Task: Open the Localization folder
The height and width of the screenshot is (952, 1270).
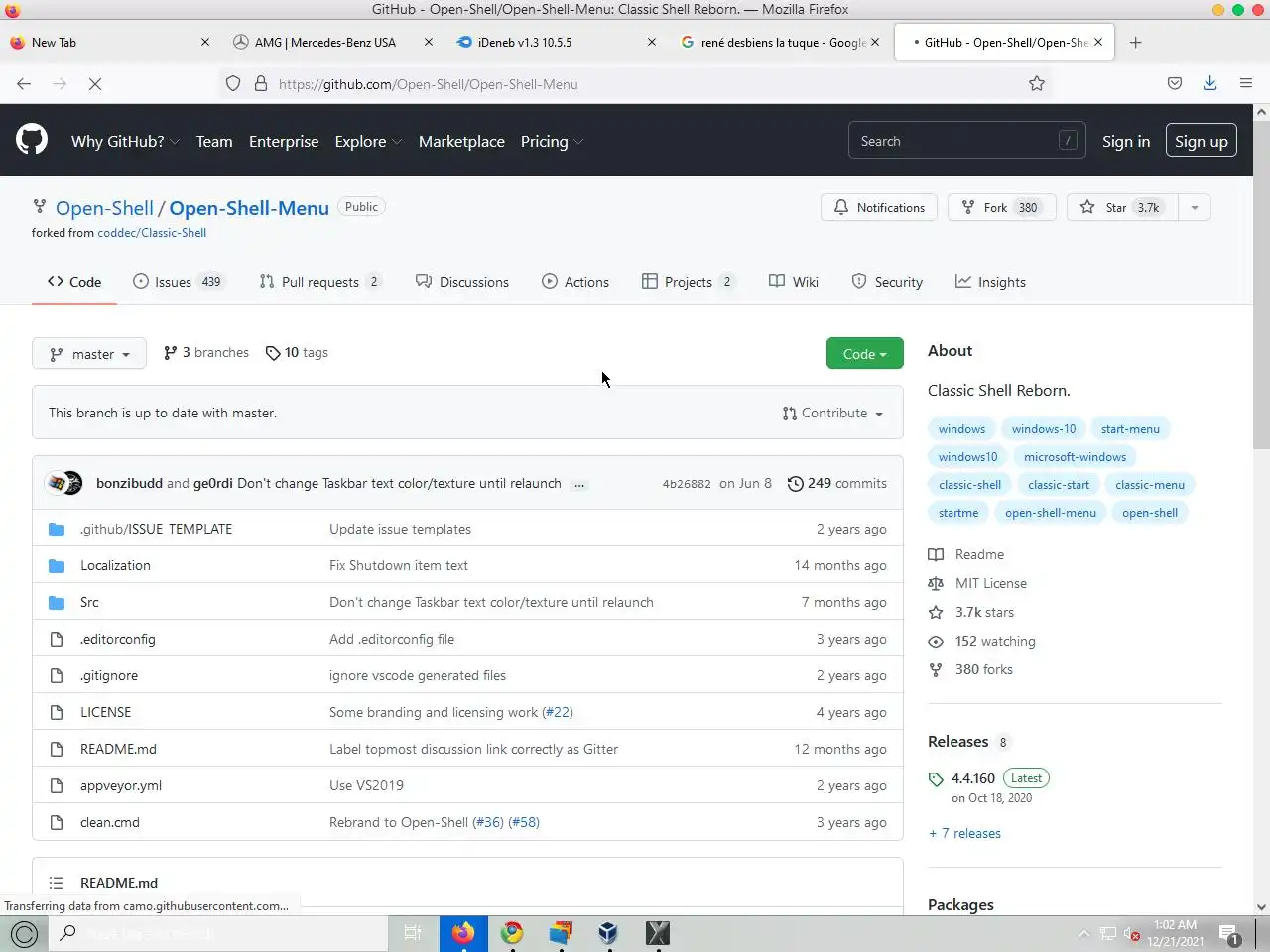Action: pos(115,565)
